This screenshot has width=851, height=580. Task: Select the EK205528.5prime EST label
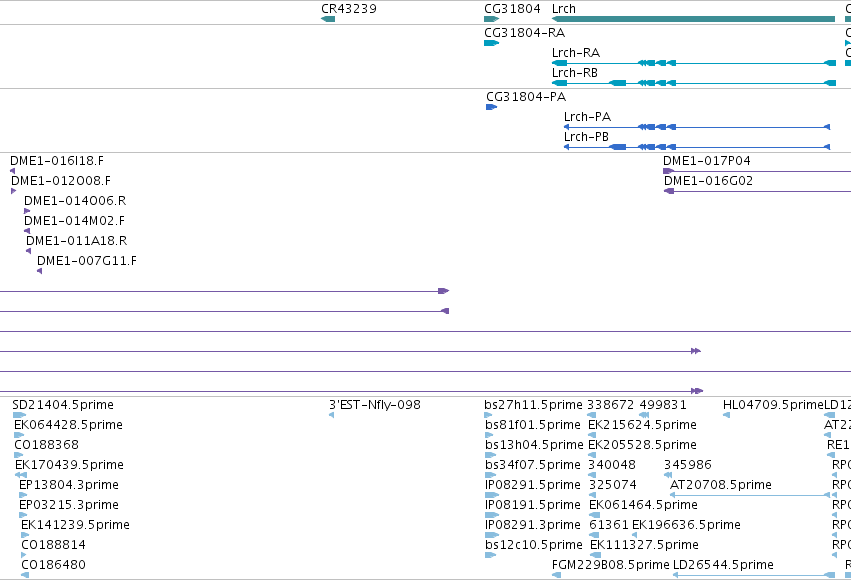(x=643, y=445)
